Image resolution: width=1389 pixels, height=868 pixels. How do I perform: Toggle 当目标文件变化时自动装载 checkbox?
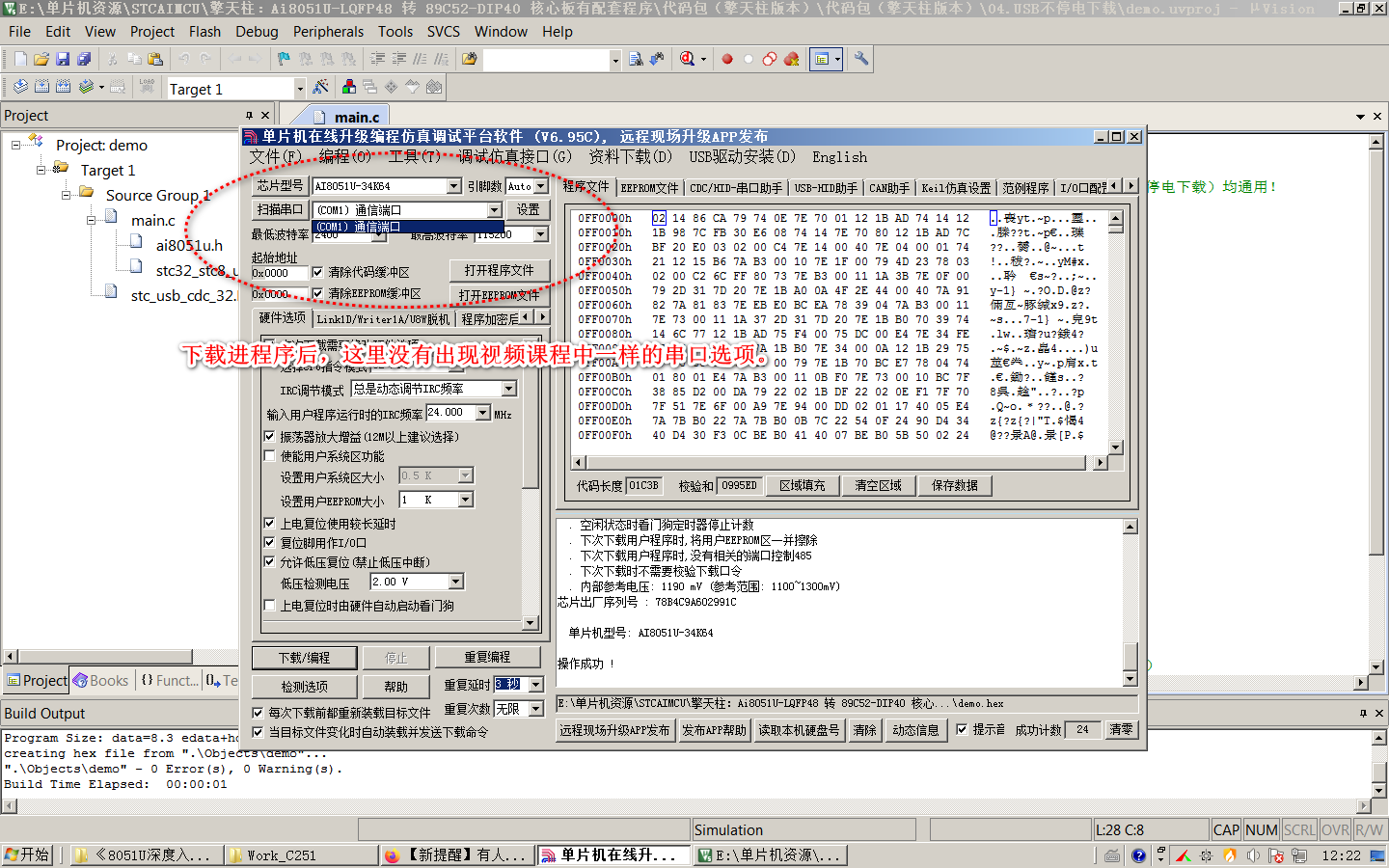pyautogui.click(x=258, y=732)
